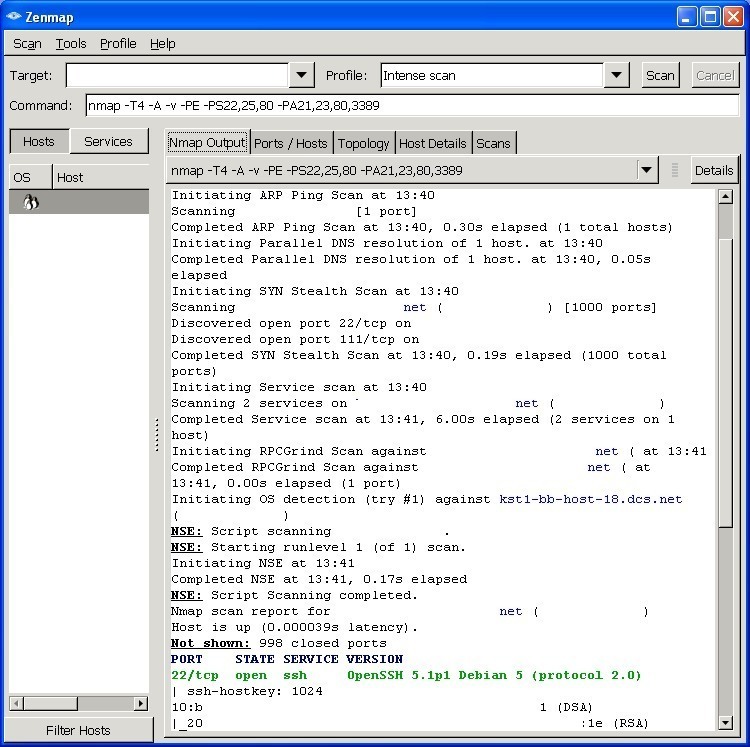Click the grip handle beside Details
The height and width of the screenshot is (747, 750).
click(674, 170)
